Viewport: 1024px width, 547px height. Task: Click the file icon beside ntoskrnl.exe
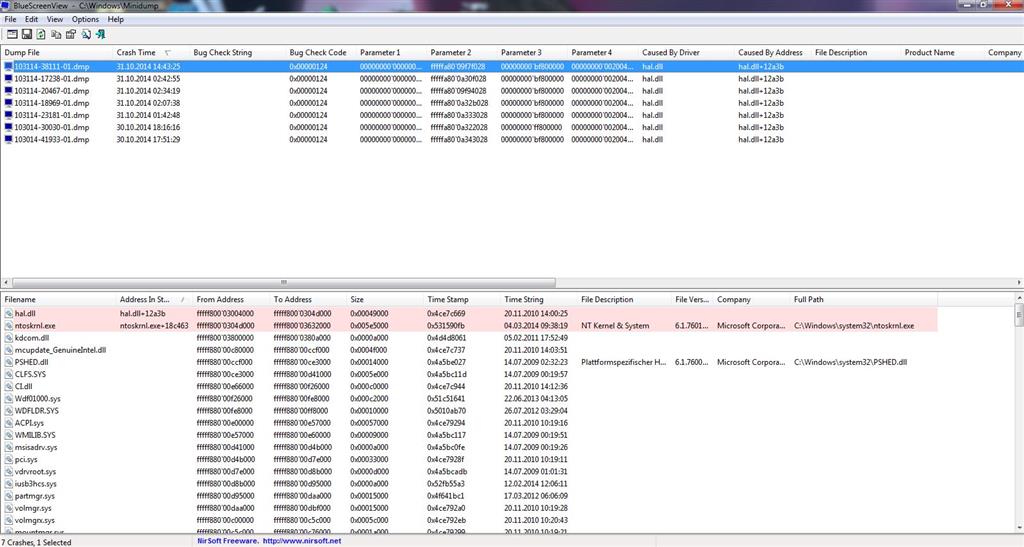8,326
